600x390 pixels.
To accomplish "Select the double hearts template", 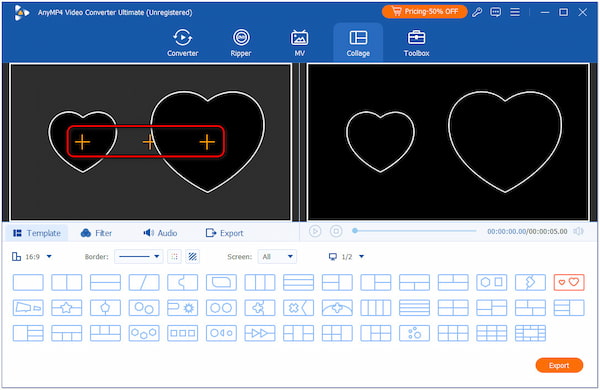I will click(x=569, y=282).
